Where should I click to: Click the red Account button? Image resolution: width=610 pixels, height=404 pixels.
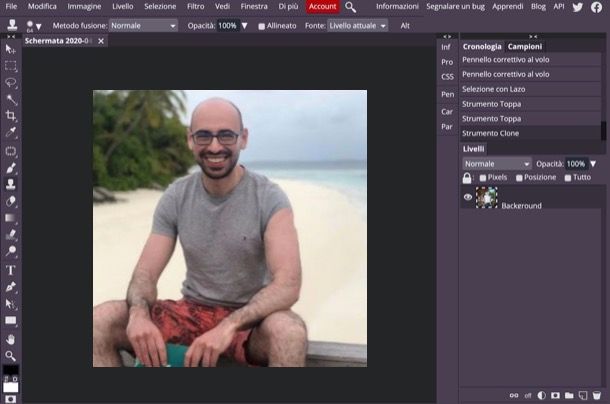click(x=323, y=6)
